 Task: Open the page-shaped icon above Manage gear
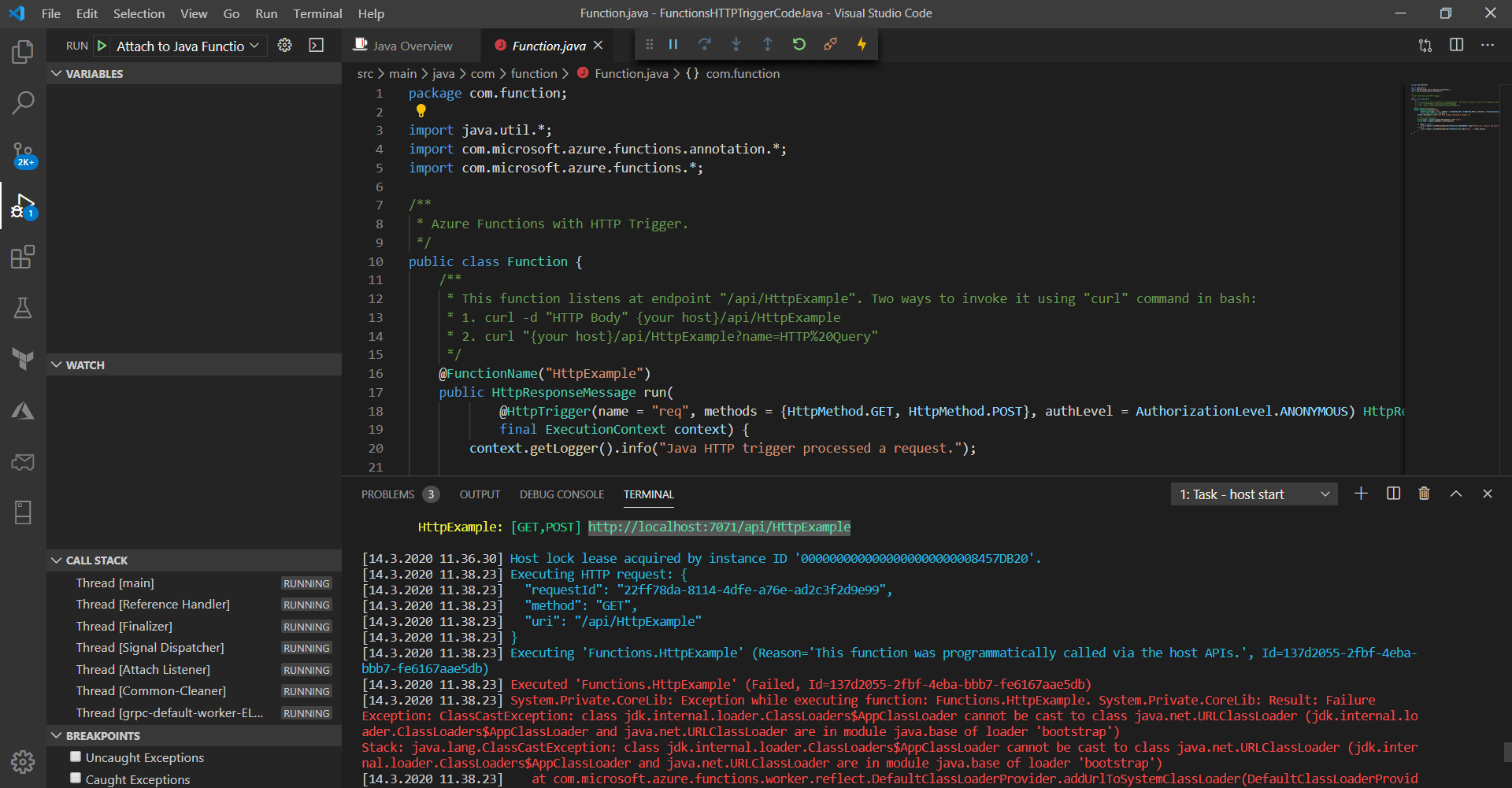tap(23, 512)
